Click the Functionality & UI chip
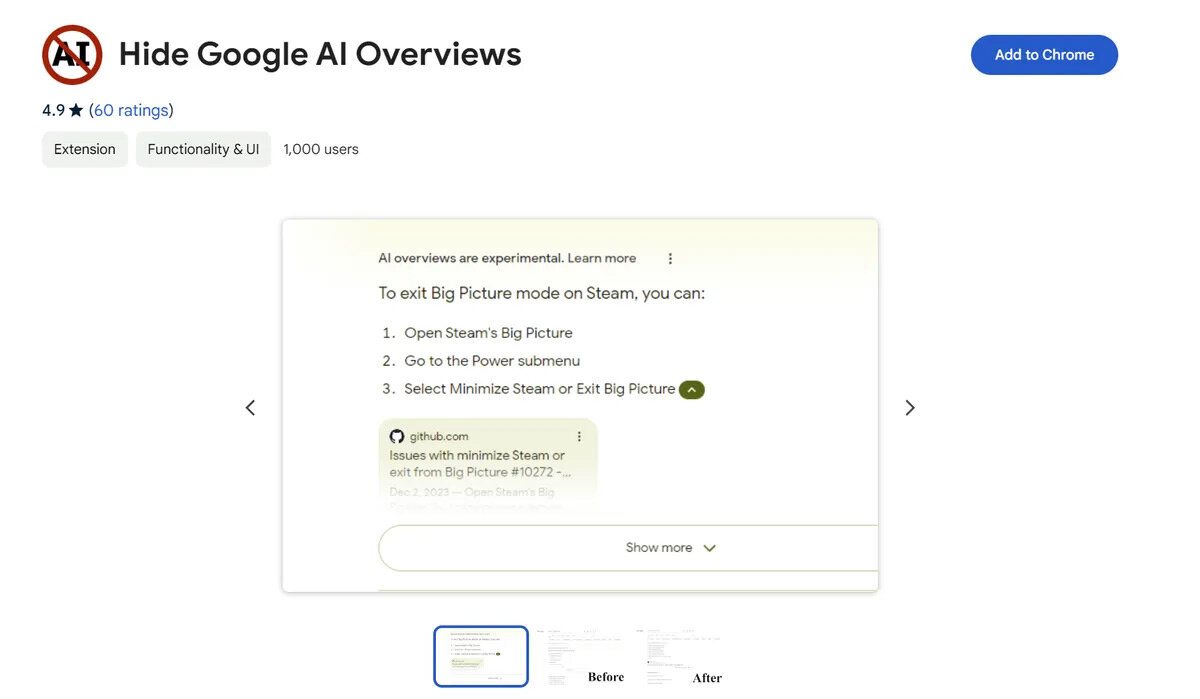1200x699 pixels. pyautogui.click(x=203, y=149)
